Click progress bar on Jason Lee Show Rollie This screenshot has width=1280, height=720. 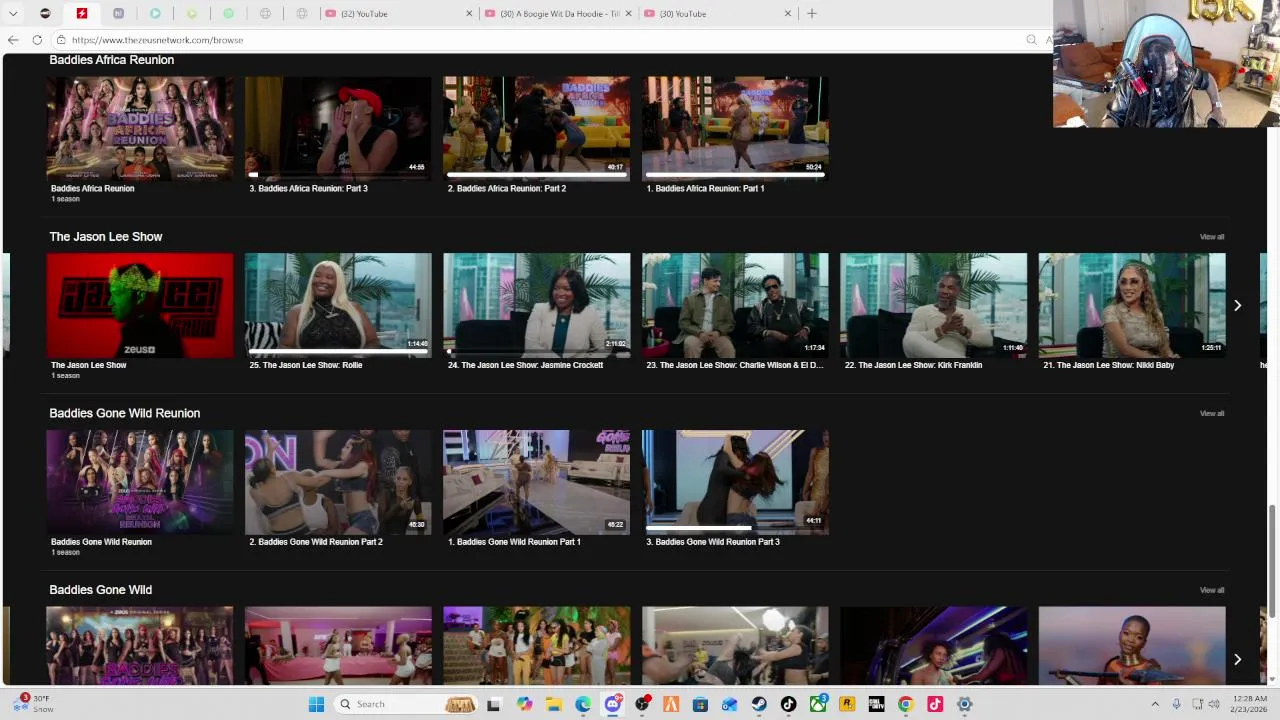[338, 352]
